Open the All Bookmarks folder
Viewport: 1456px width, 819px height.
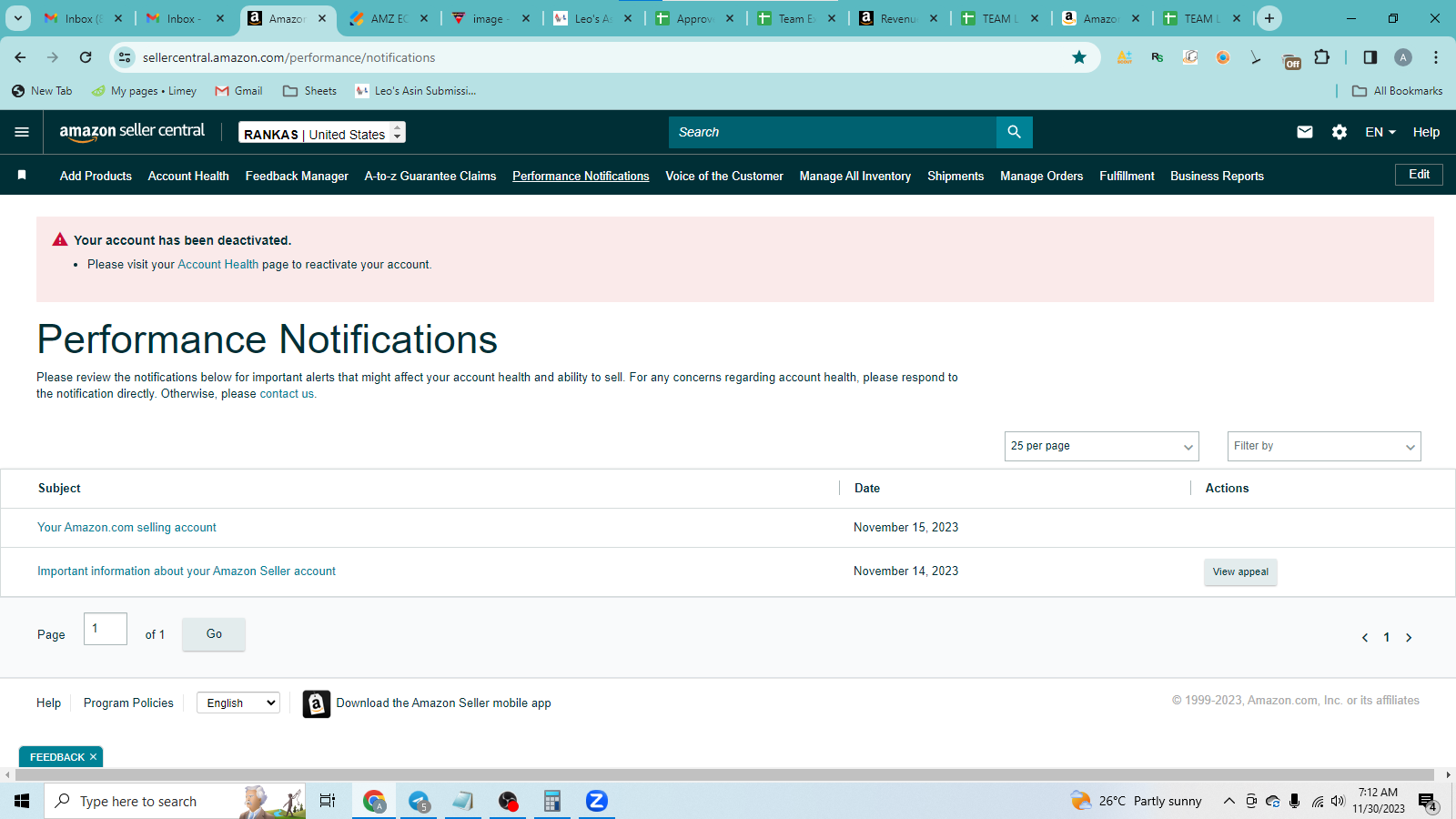1398,91
